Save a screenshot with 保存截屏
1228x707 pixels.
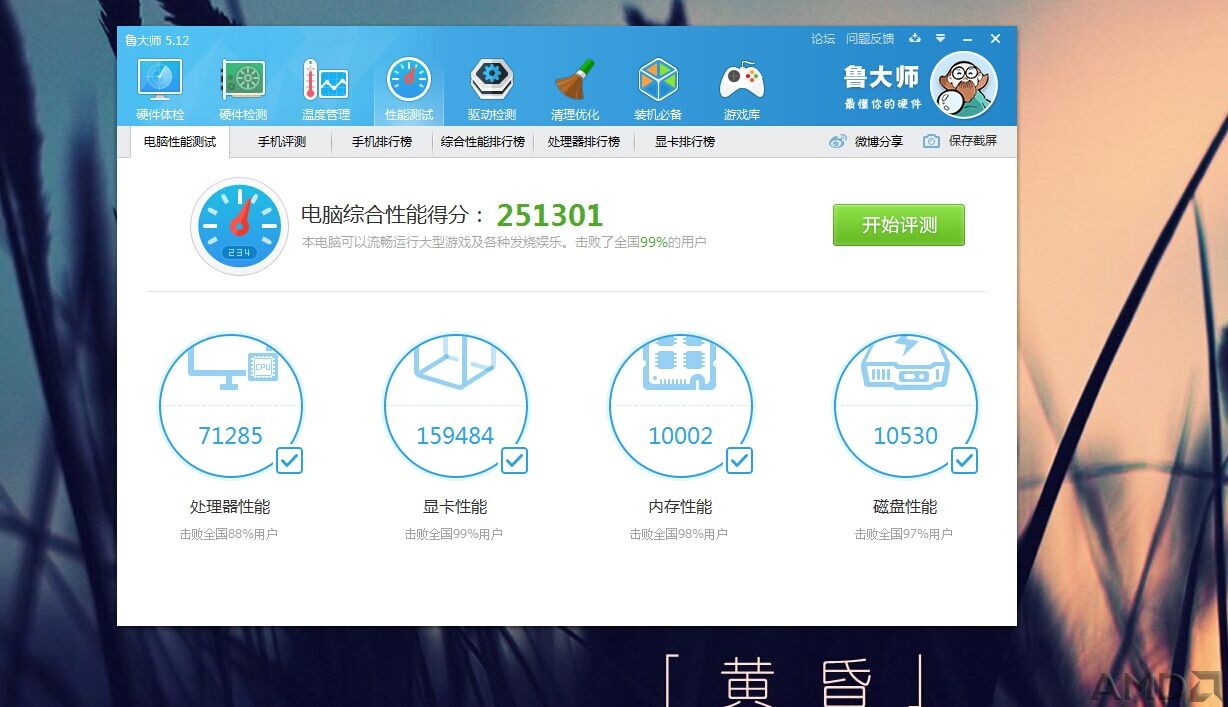pyautogui.click(x=960, y=142)
